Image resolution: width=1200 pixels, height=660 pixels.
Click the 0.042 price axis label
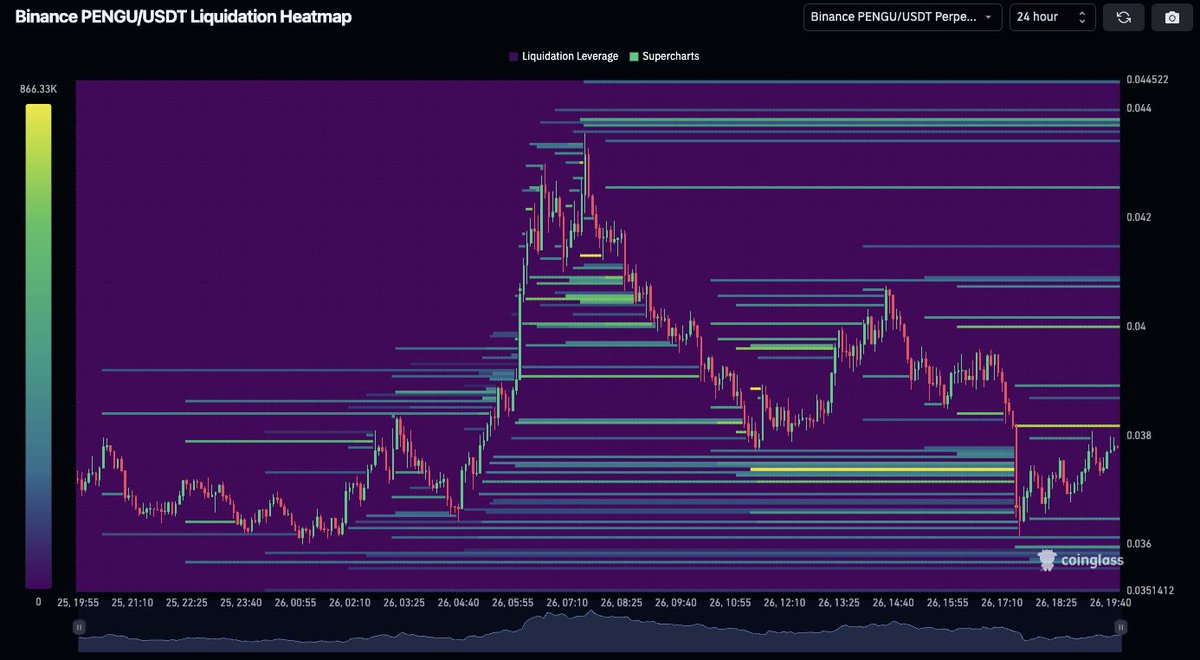[x=1139, y=217]
